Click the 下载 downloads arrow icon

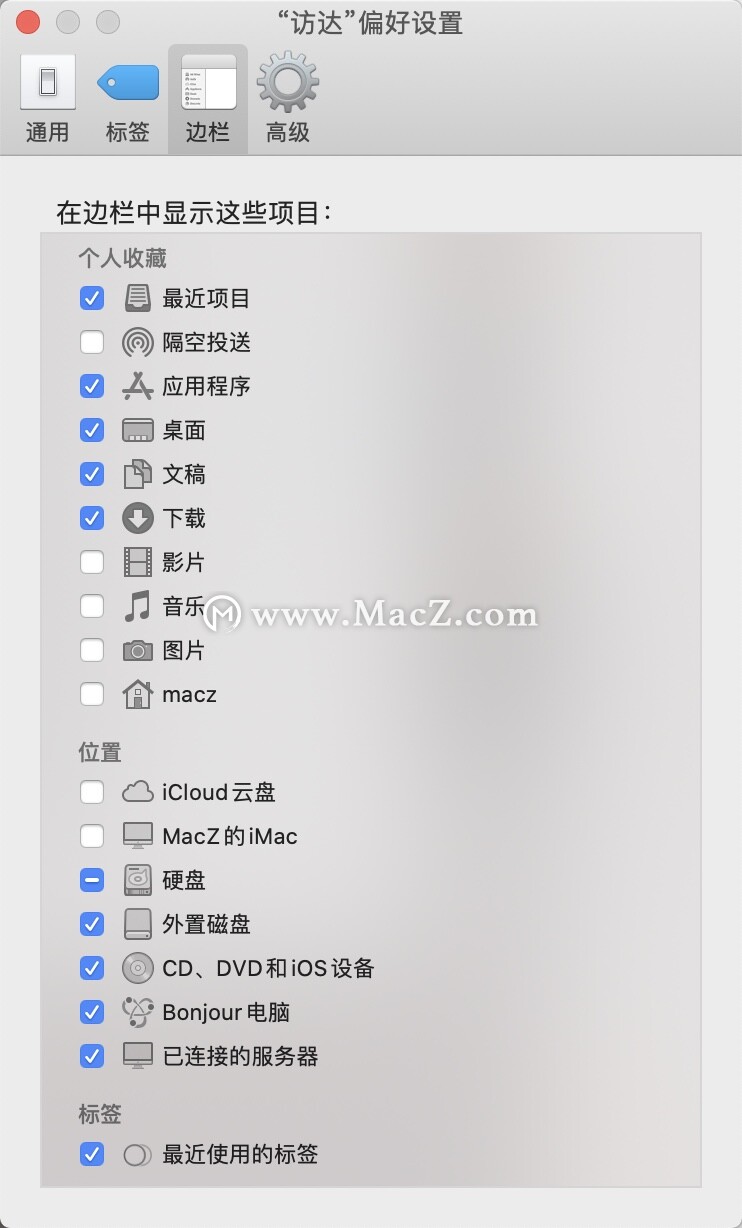(138, 518)
